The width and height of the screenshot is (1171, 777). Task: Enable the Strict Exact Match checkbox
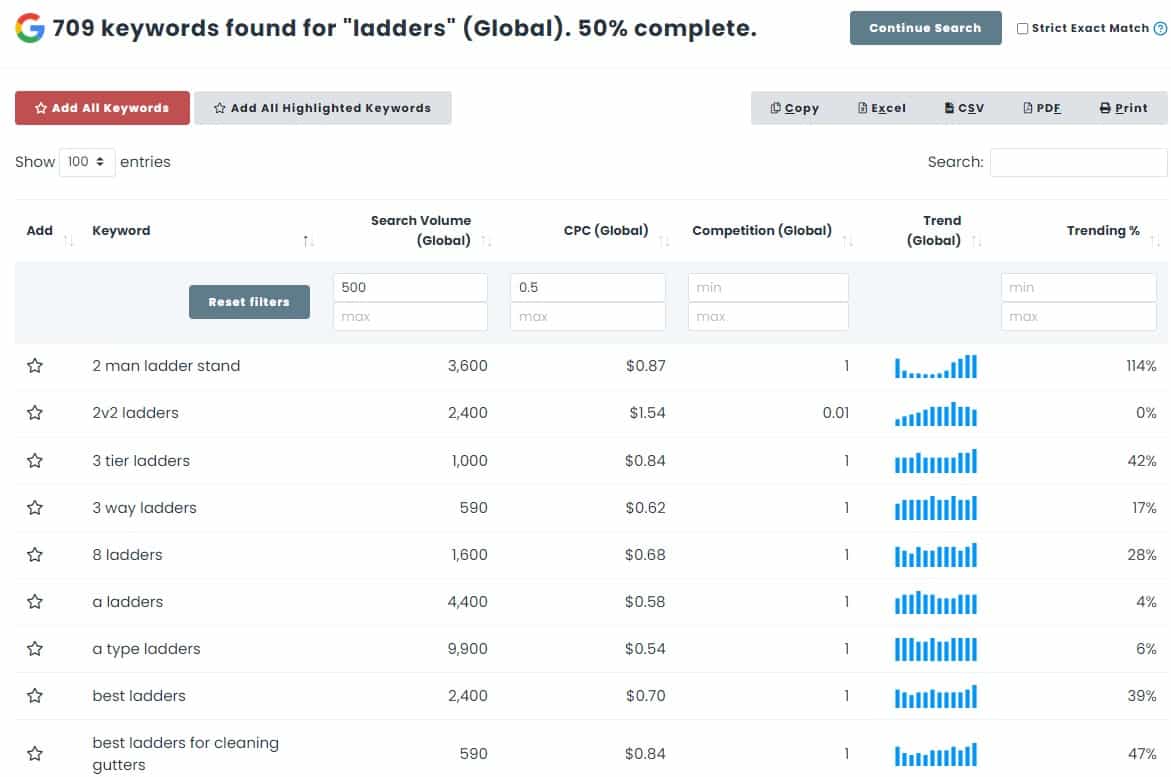1024,28
